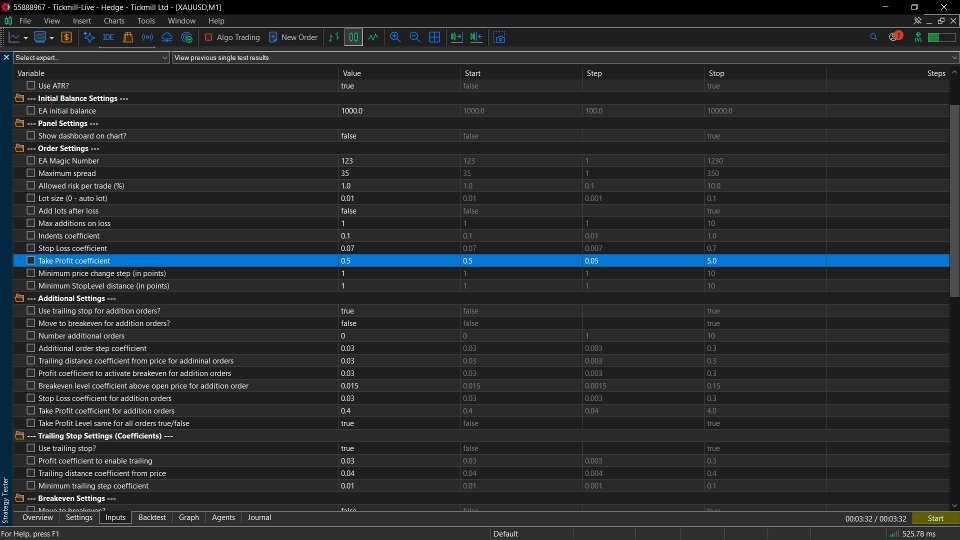Open the chart type dropdown arrow
Image resolution: width=960 pixels, height=540 pixels.
[26, 38]
